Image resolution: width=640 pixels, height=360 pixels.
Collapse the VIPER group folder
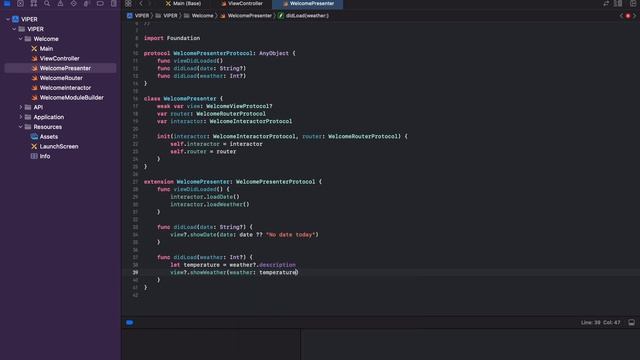[14, 29]
